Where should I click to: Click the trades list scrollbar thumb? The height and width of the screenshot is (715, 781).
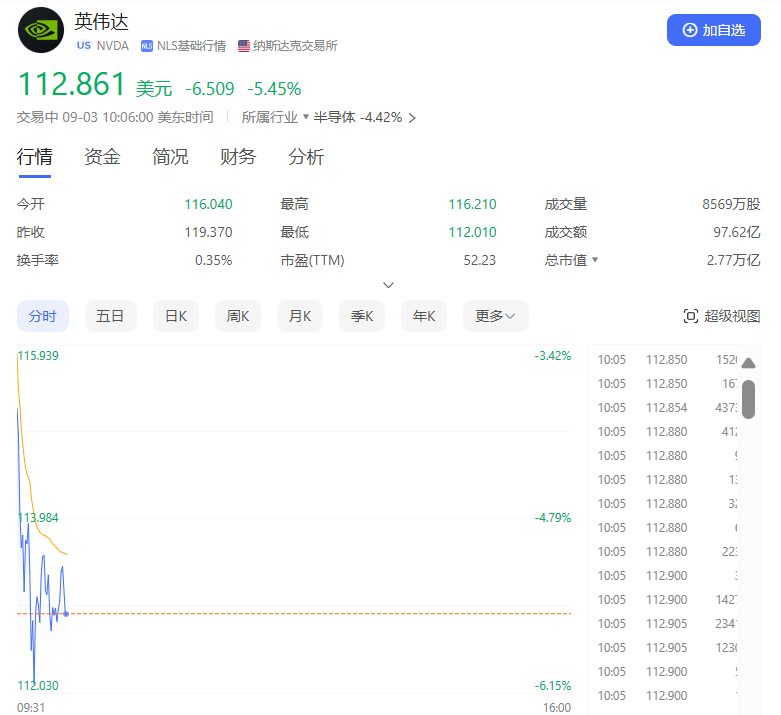(748, 398)
